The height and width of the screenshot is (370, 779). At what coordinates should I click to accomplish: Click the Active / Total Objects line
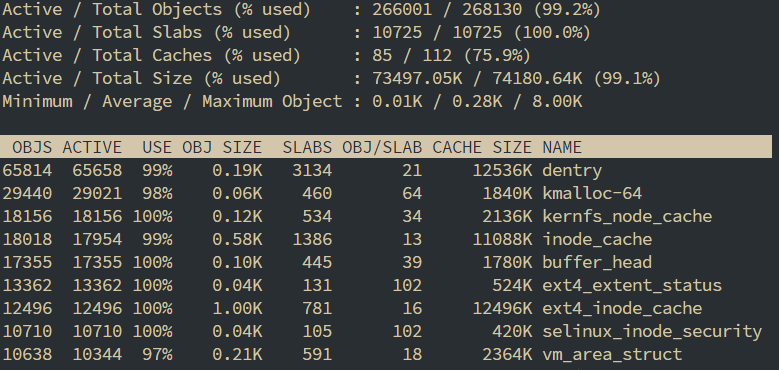301,9
